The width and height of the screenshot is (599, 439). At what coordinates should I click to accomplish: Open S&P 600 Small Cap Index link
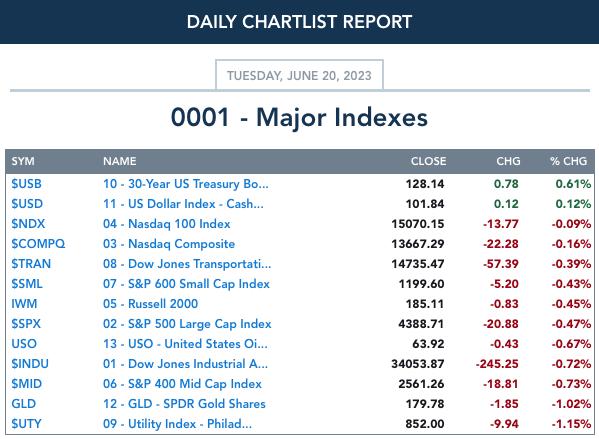[186, 284]
